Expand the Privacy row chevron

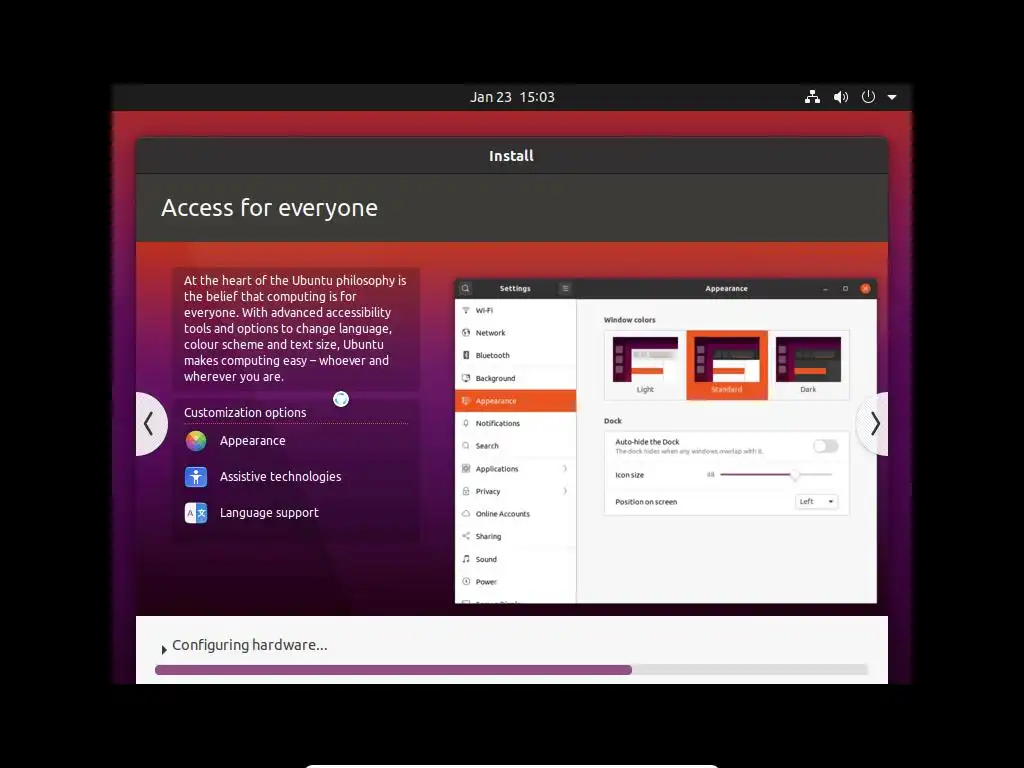565,491
